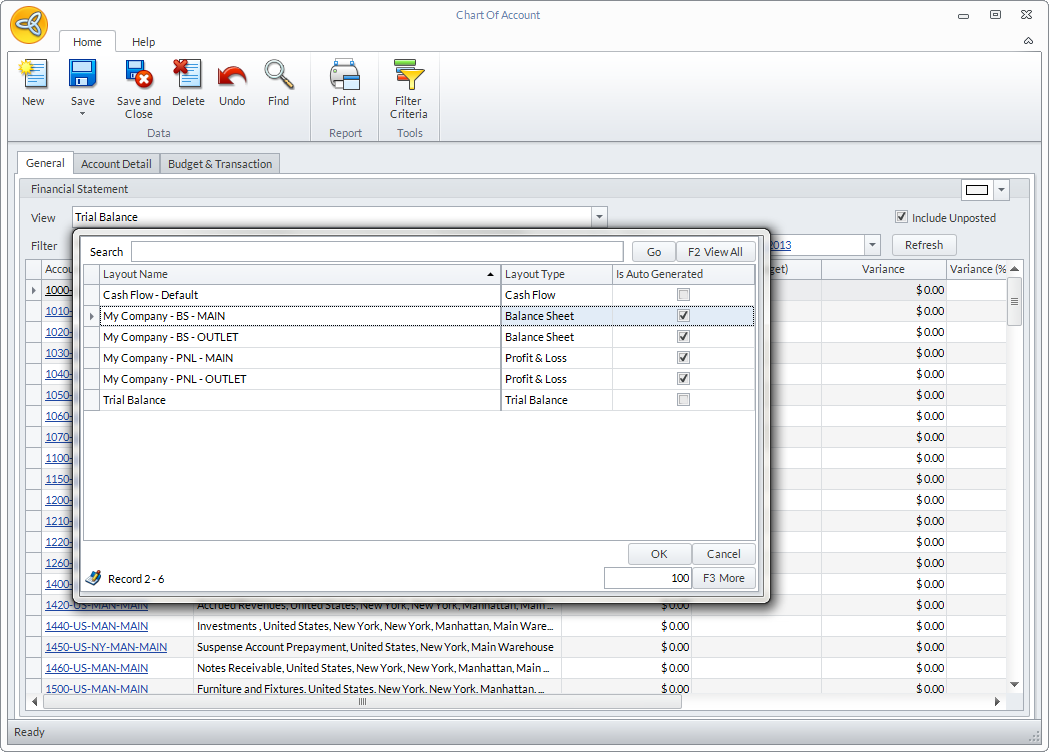Toggle the Include Unposted checkbox

tap(901, 217)
